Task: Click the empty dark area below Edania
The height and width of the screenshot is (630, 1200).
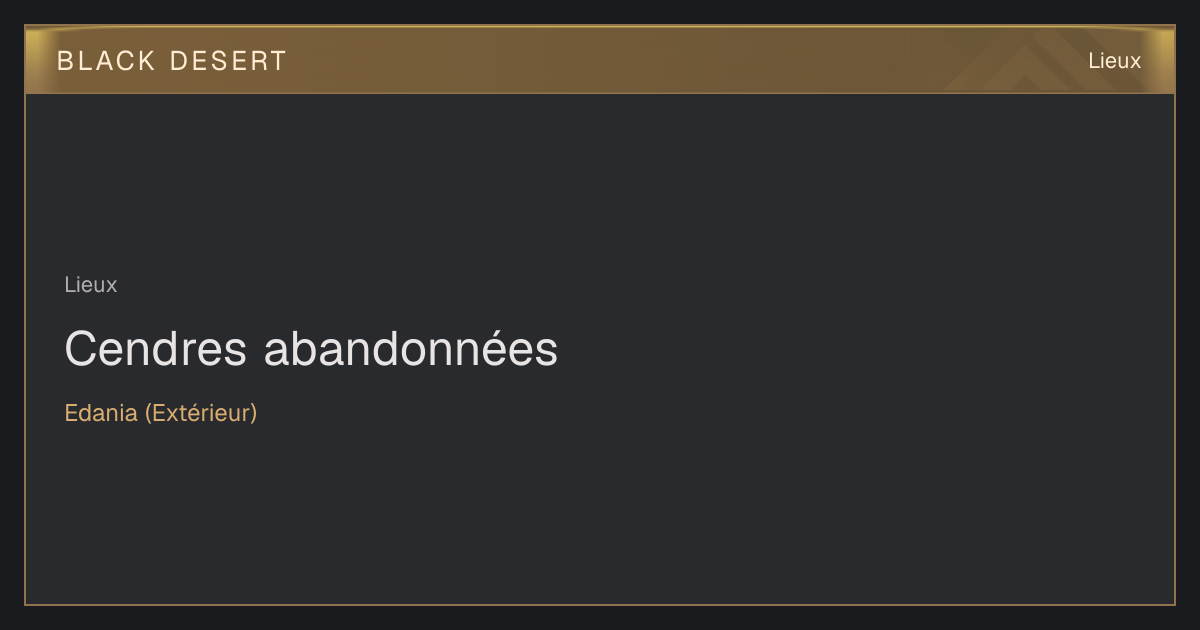Action: click(x=600, y=515)
